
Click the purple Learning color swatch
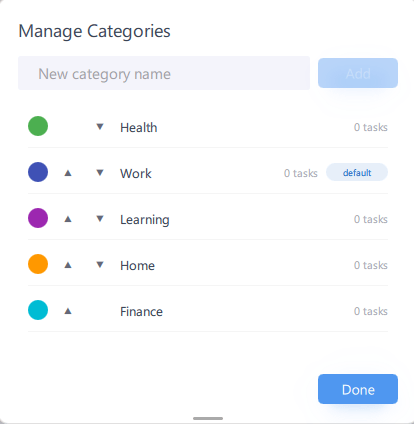pyautogui.click(x=38, y=218)
